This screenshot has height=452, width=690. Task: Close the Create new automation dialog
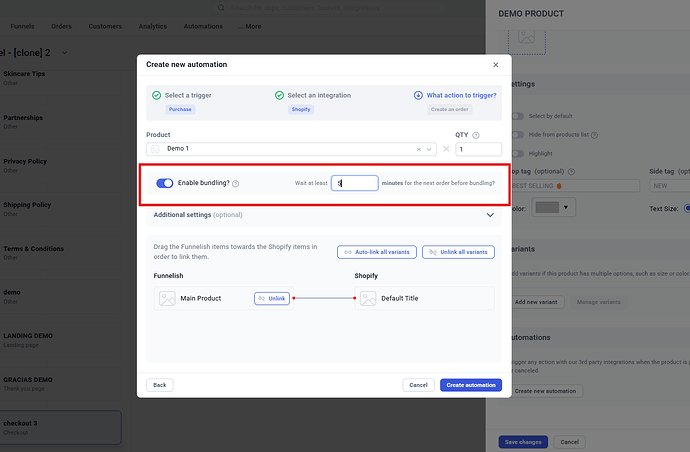495,65
